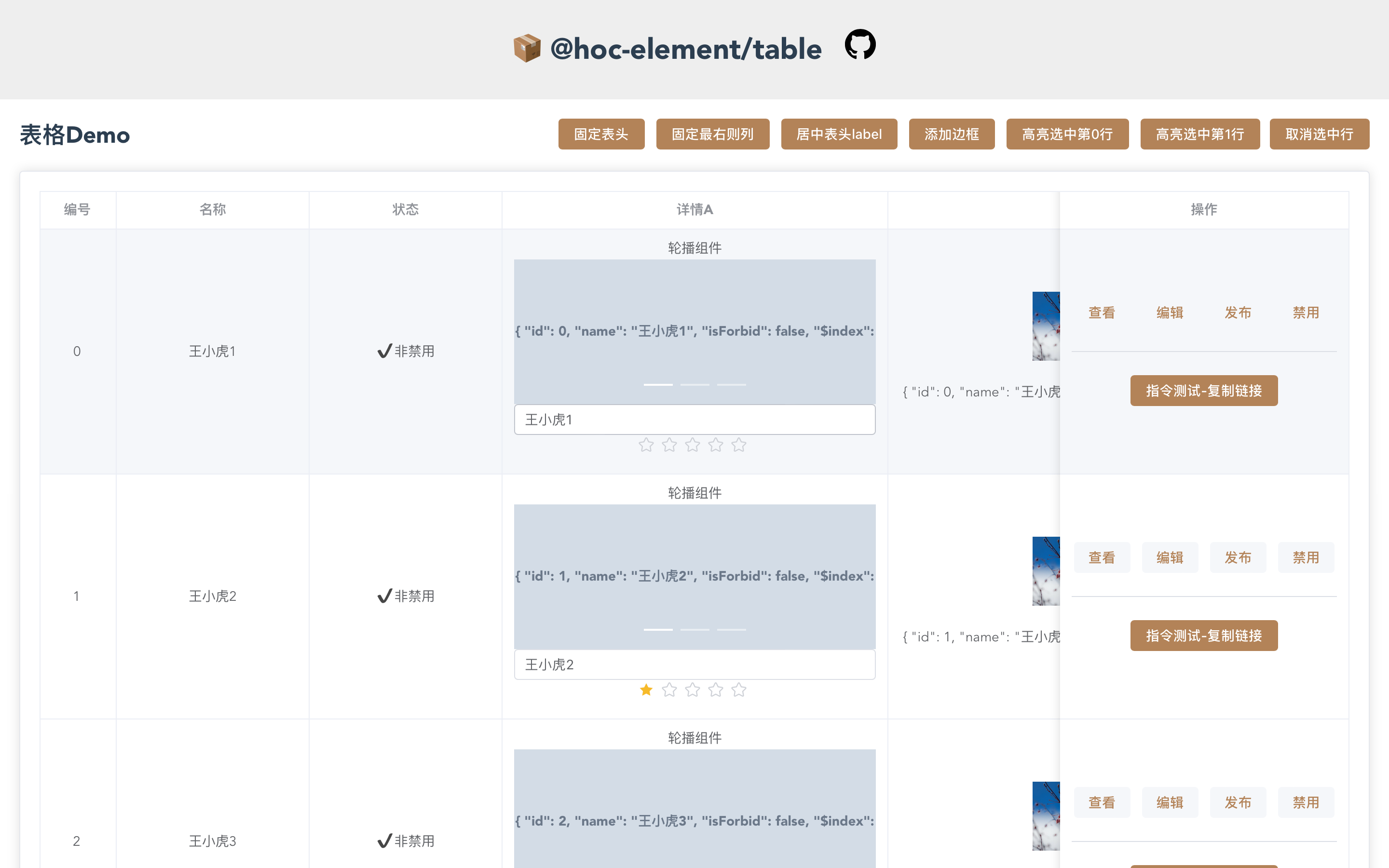Select third carousel indicator in row 0
The image size is (1389, 868).
click(x=731, y=384)
